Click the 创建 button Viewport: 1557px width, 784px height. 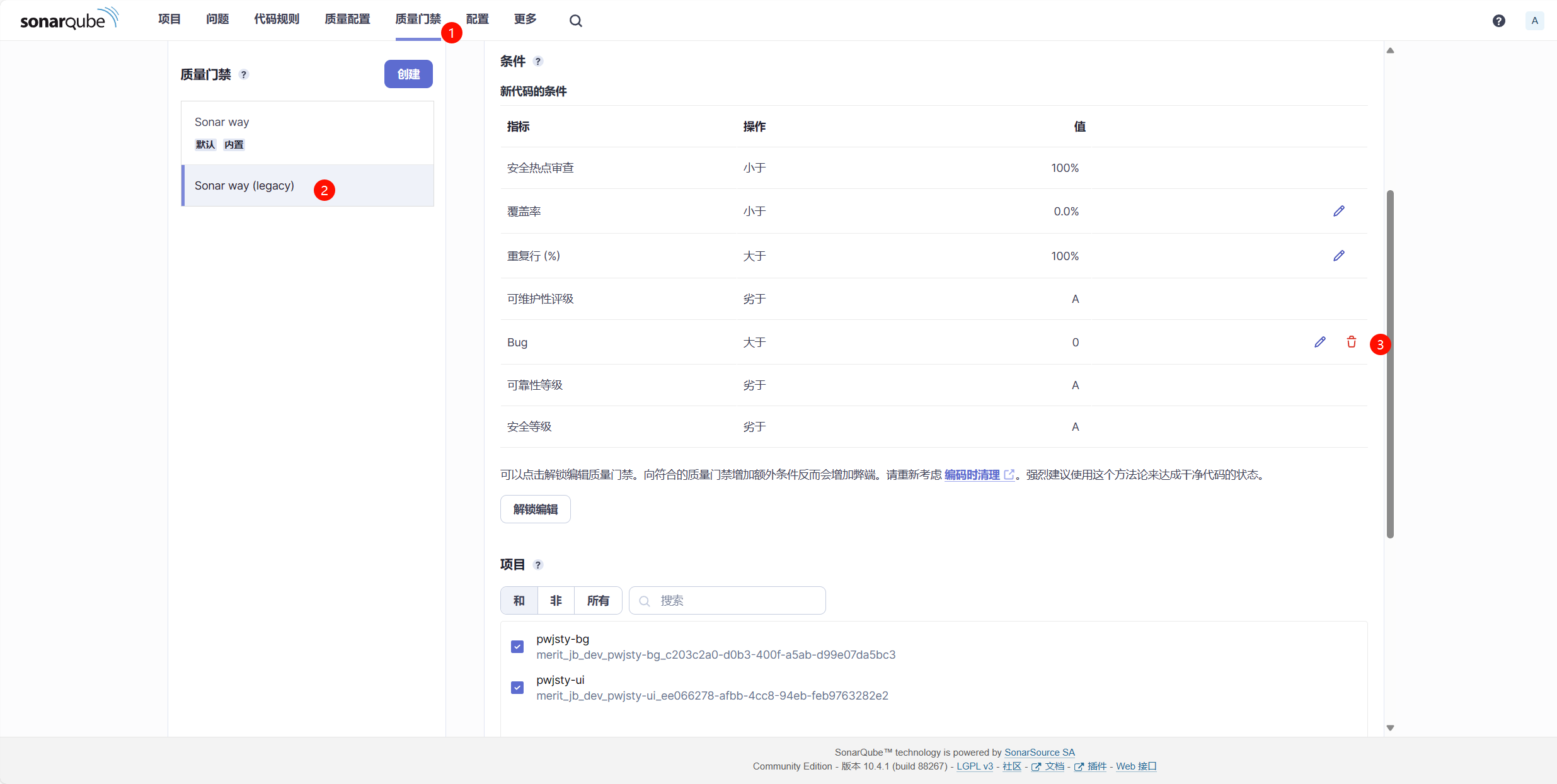[x=408, y=74]
